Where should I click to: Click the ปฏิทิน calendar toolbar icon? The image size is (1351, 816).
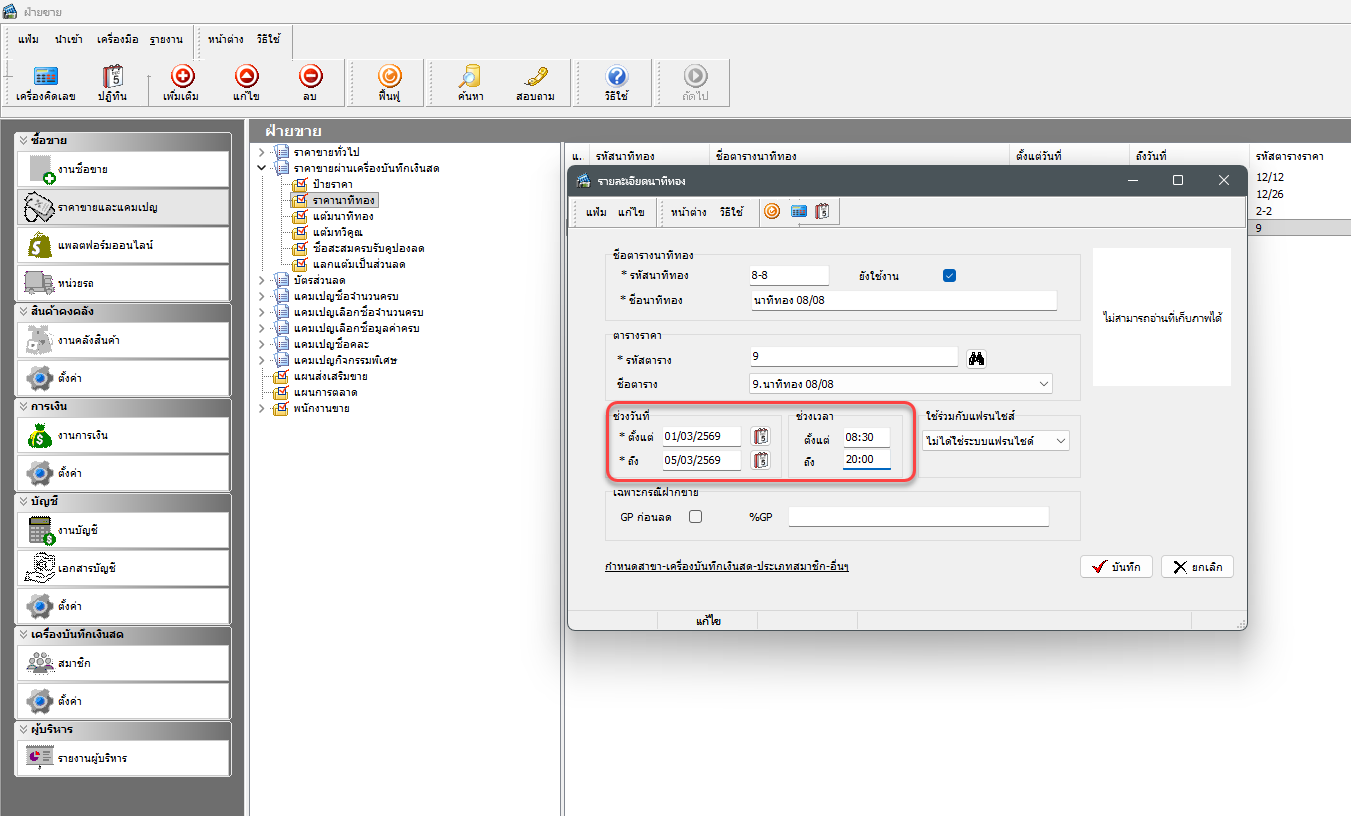112,82
